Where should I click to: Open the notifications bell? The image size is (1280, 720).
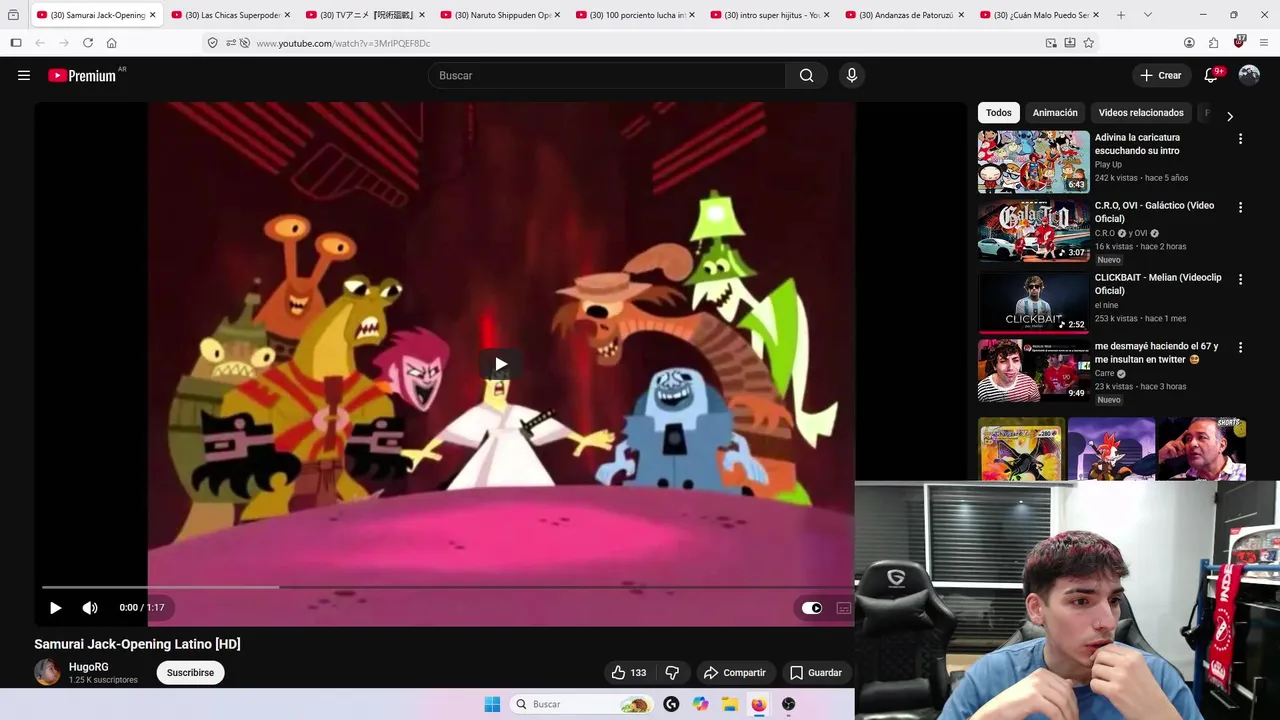click(x=1211, y=75)
